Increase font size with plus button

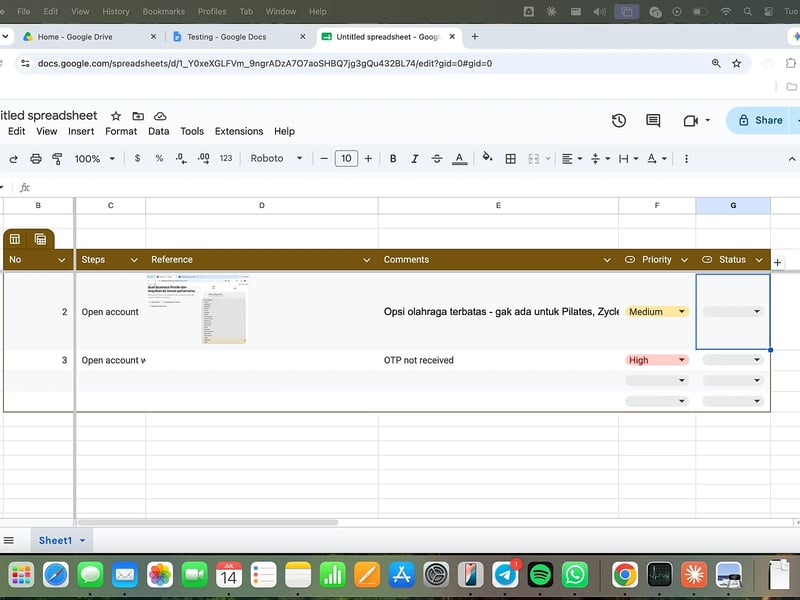point(368,159)
